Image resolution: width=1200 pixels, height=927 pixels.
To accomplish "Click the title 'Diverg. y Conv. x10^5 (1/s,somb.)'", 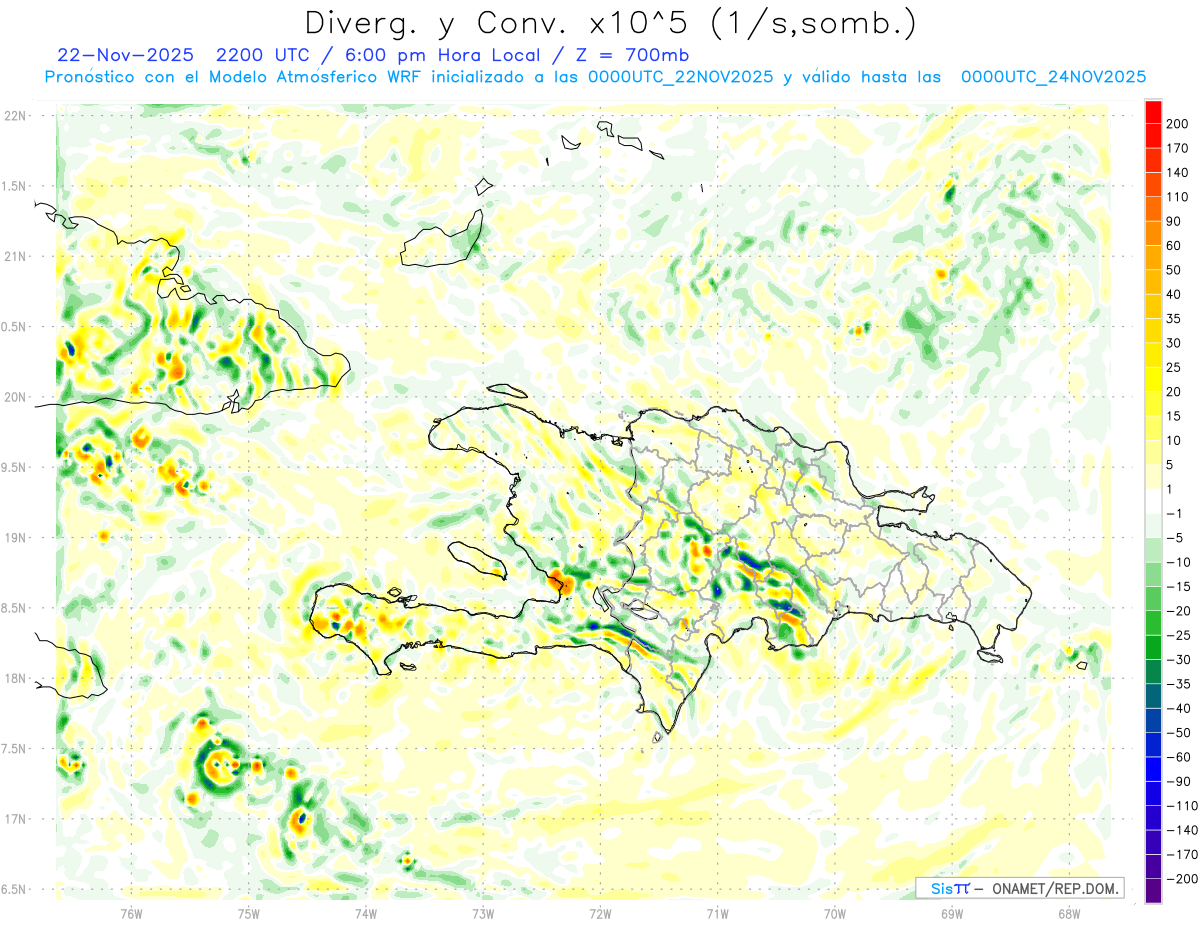I will coord(609,23).
